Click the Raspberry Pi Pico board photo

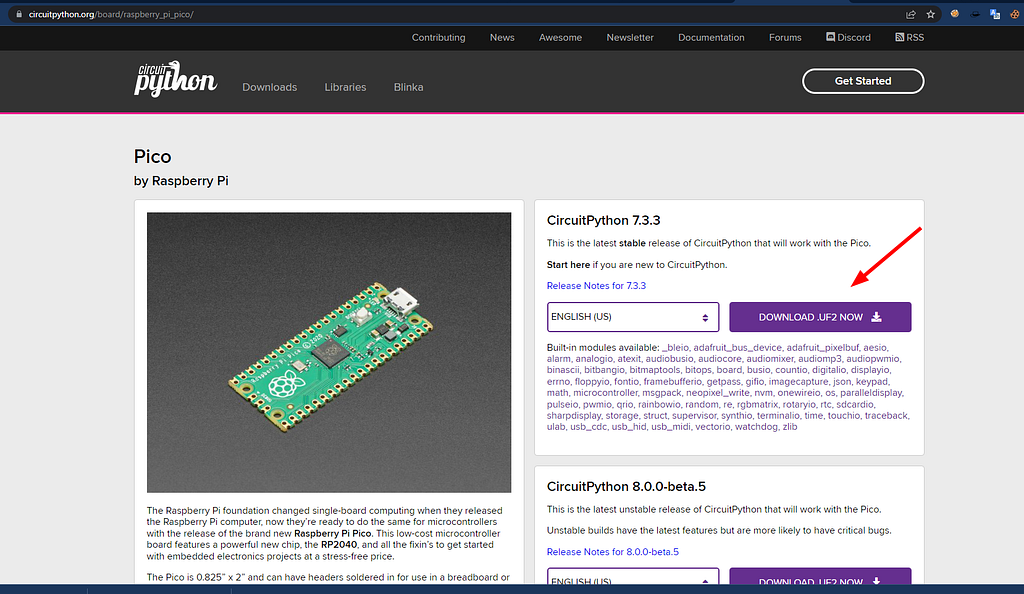click(329, 352)
